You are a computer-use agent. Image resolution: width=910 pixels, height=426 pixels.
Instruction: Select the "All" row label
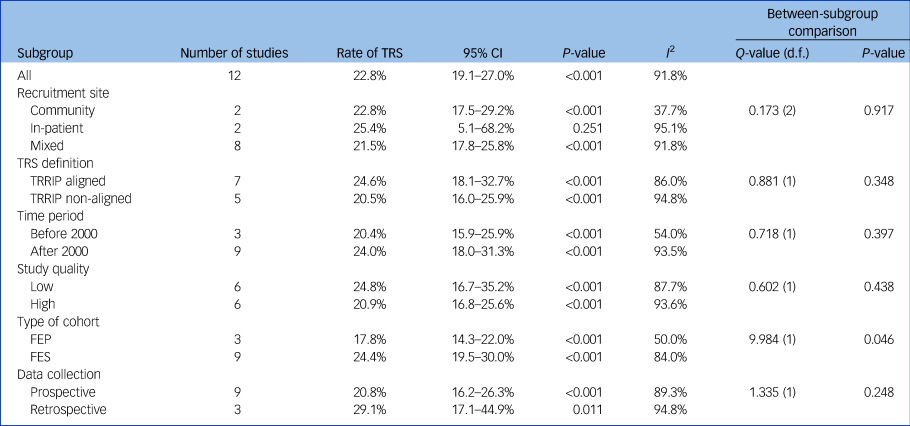(x=25, y=75)
